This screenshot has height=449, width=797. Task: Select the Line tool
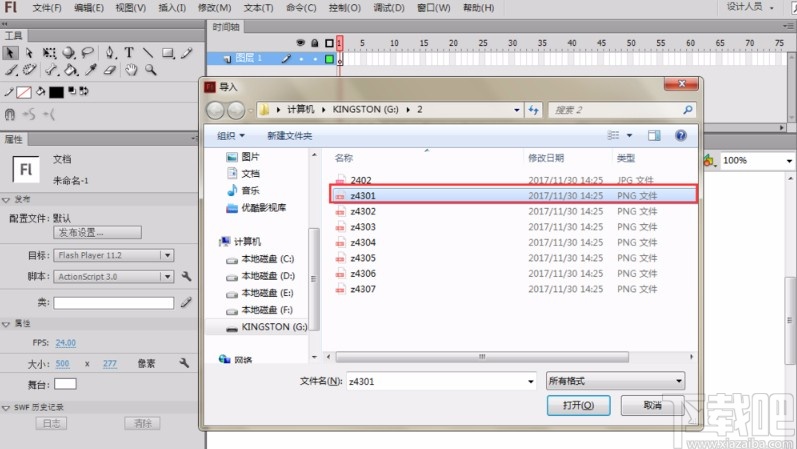148,52
